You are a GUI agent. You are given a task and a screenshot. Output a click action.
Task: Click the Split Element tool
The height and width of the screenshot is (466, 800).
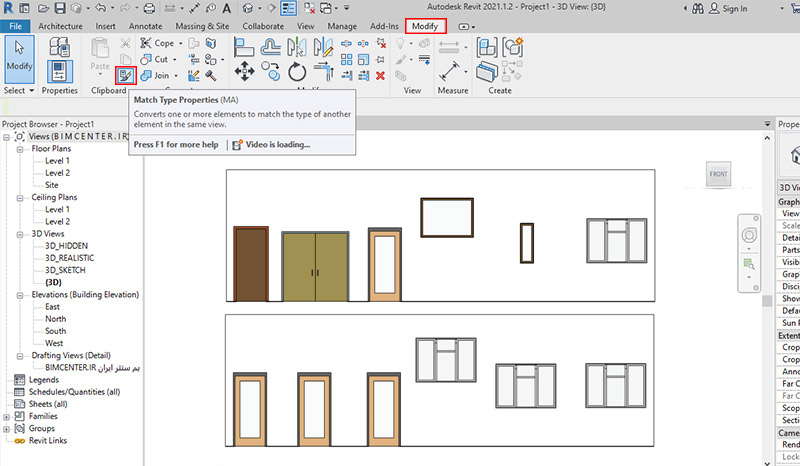pyautogui.click(x=346, y=43)
